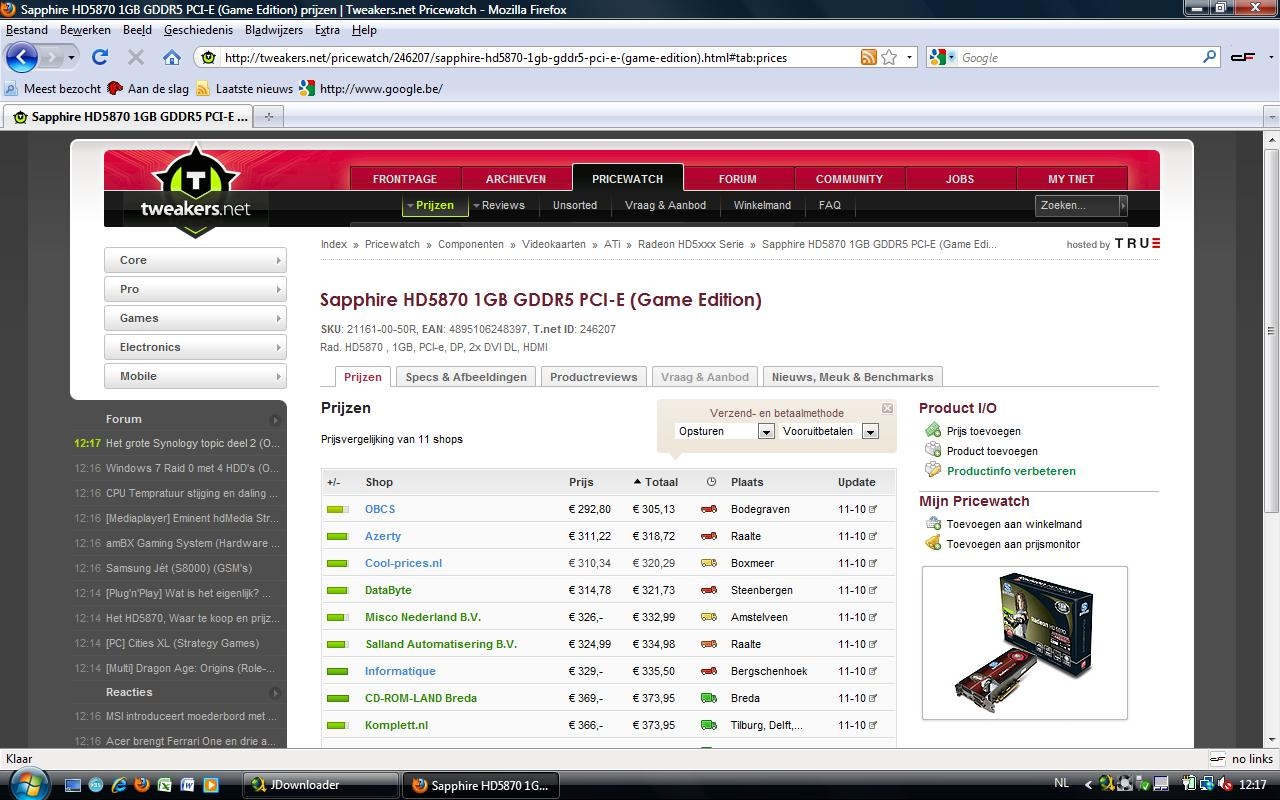The image size is (1280, 800).
Task: Open forum topic 'Het grote Synology topic deel 2'
Action: tap(192, 443)
